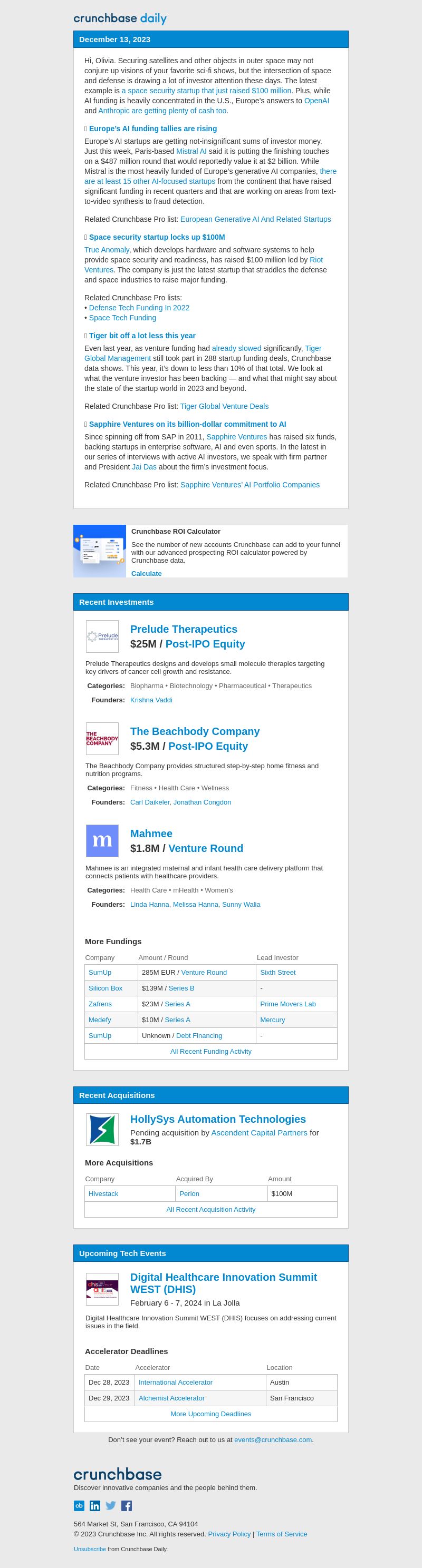Image resolution: width=422 pixels, height=1568 pixels.
Task: Open All Recent Funding Activity link
Action: pos(210,1051)
